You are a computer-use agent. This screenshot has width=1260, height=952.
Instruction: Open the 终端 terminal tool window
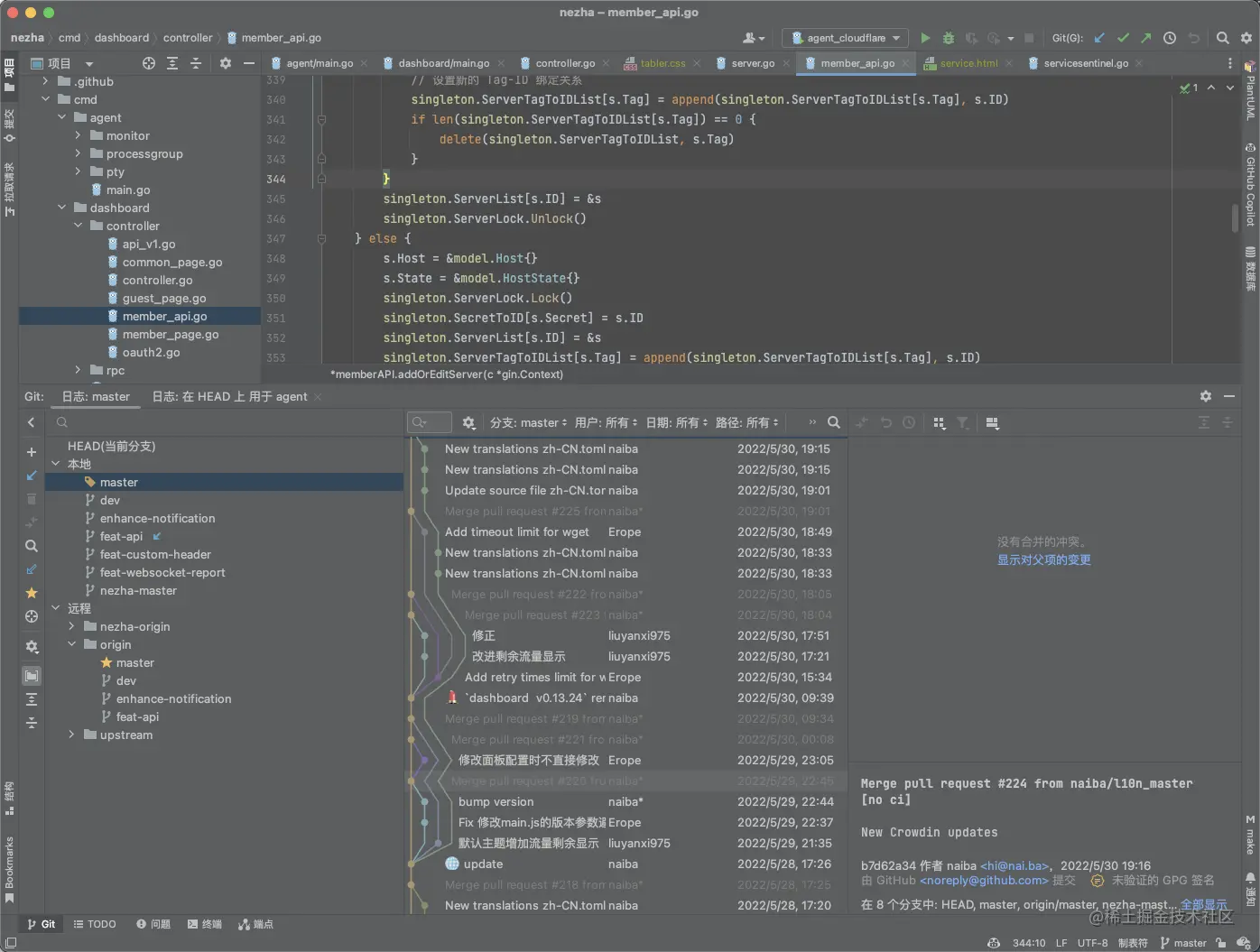[205, 924]
